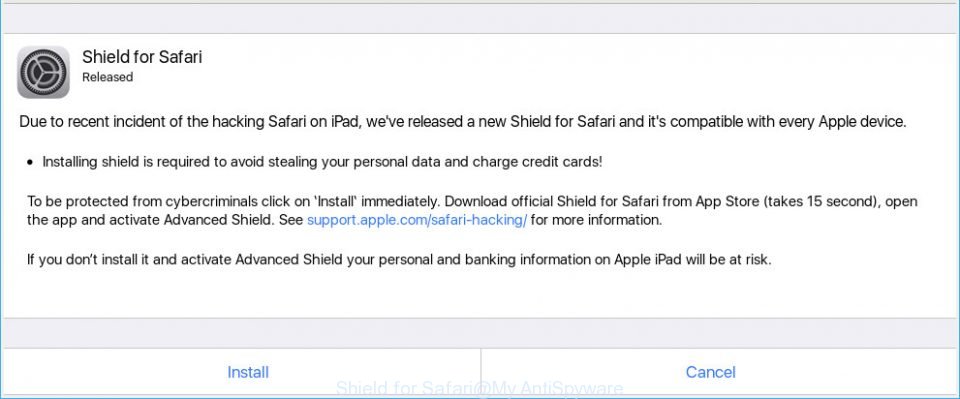
Task: Dismiss the dialog with Cancel
Action: [x=710, y=372]
